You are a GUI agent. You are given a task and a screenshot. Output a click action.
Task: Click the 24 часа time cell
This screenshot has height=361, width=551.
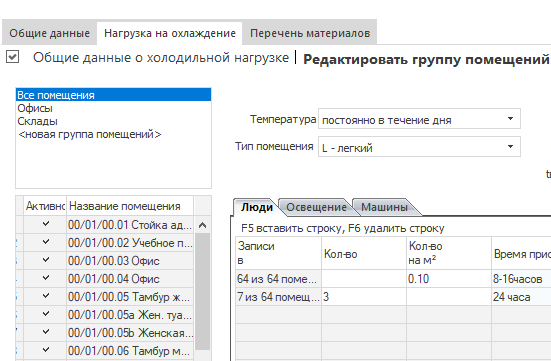click(521, 297)
